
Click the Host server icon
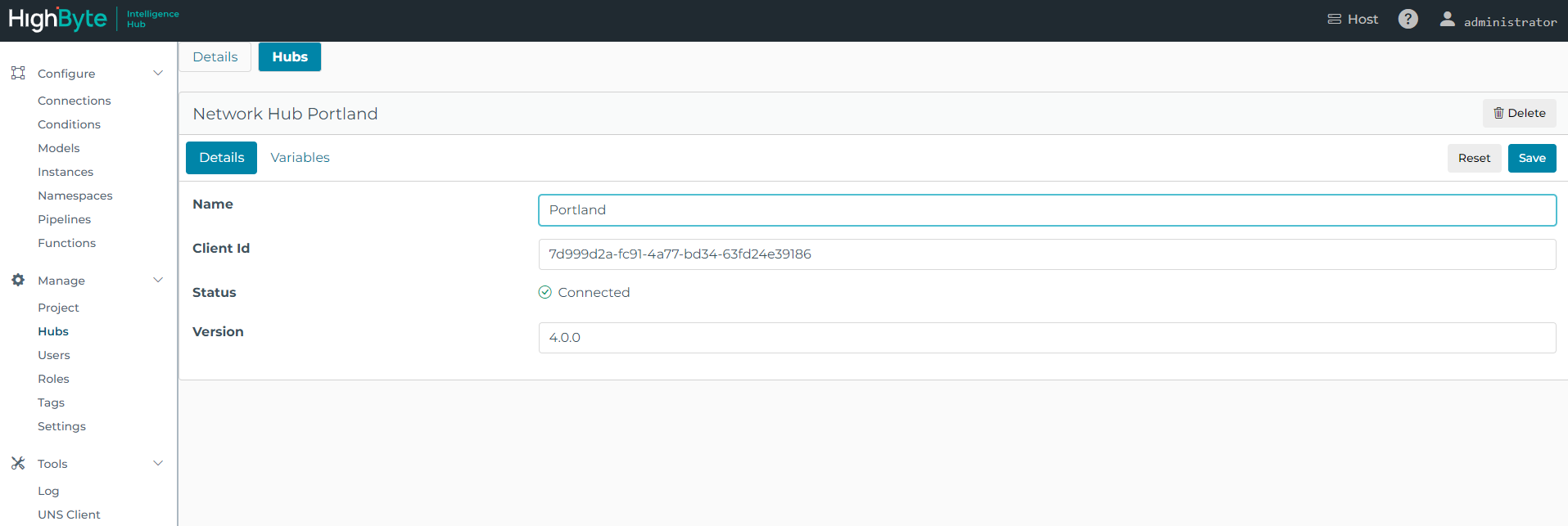point(1334,19)
